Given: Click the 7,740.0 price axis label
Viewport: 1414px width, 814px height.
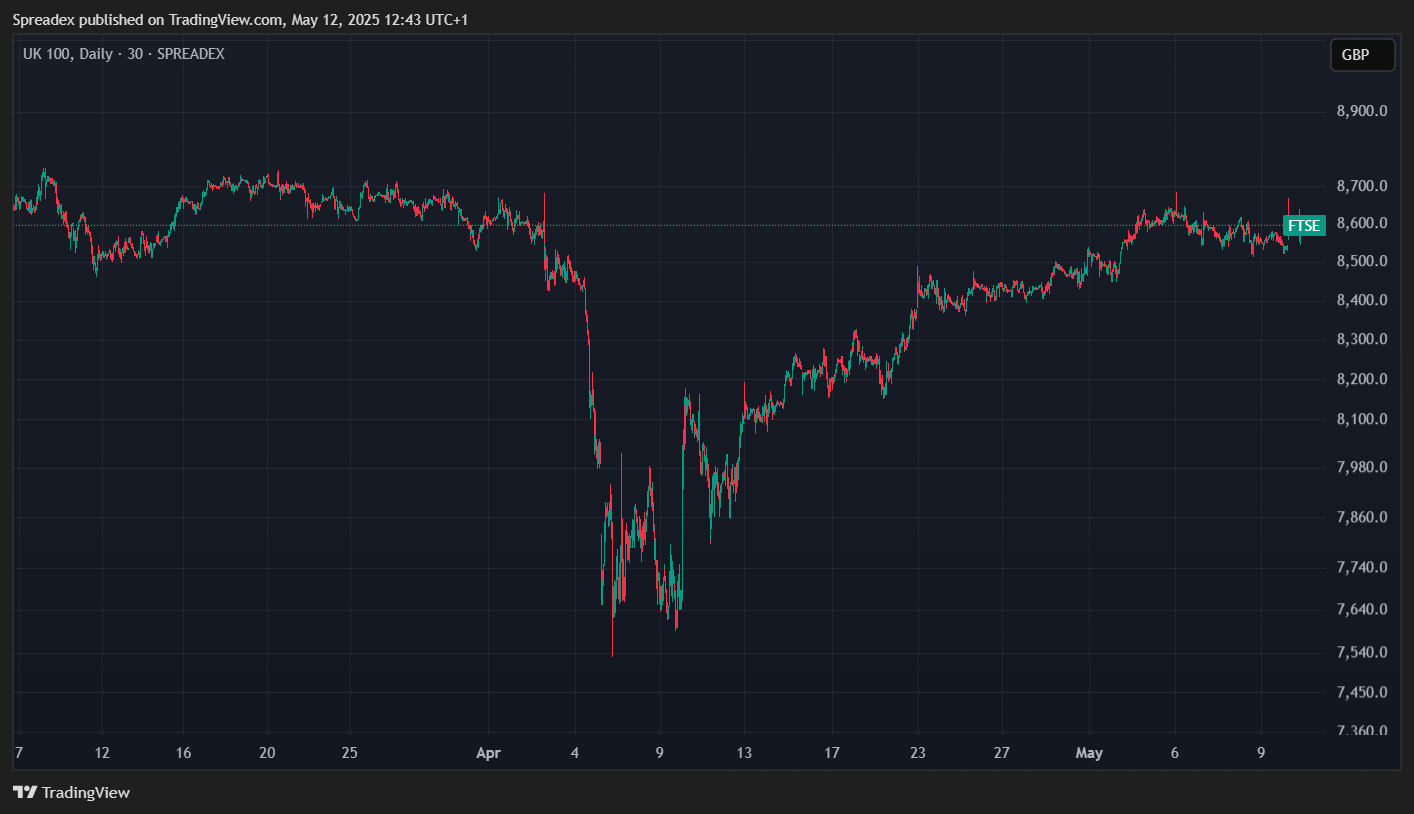Looking at the screenshot, I should click(x=1362, y=567).
